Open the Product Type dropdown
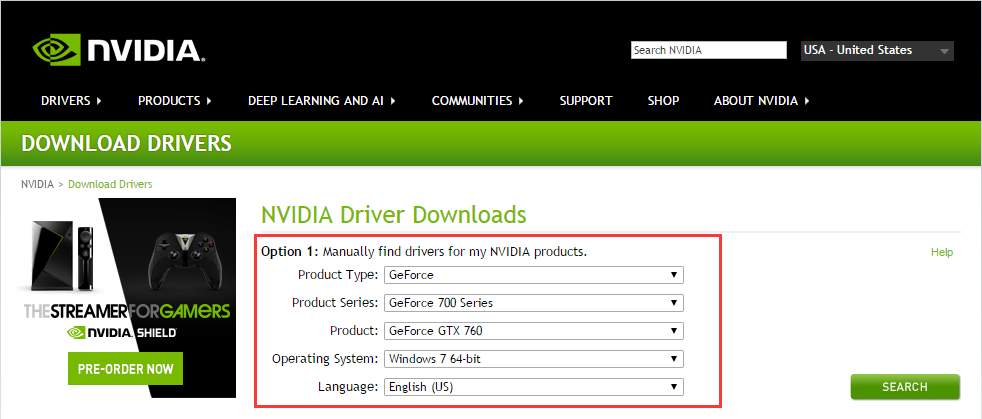The image size is (982, 419). (533, 275)
